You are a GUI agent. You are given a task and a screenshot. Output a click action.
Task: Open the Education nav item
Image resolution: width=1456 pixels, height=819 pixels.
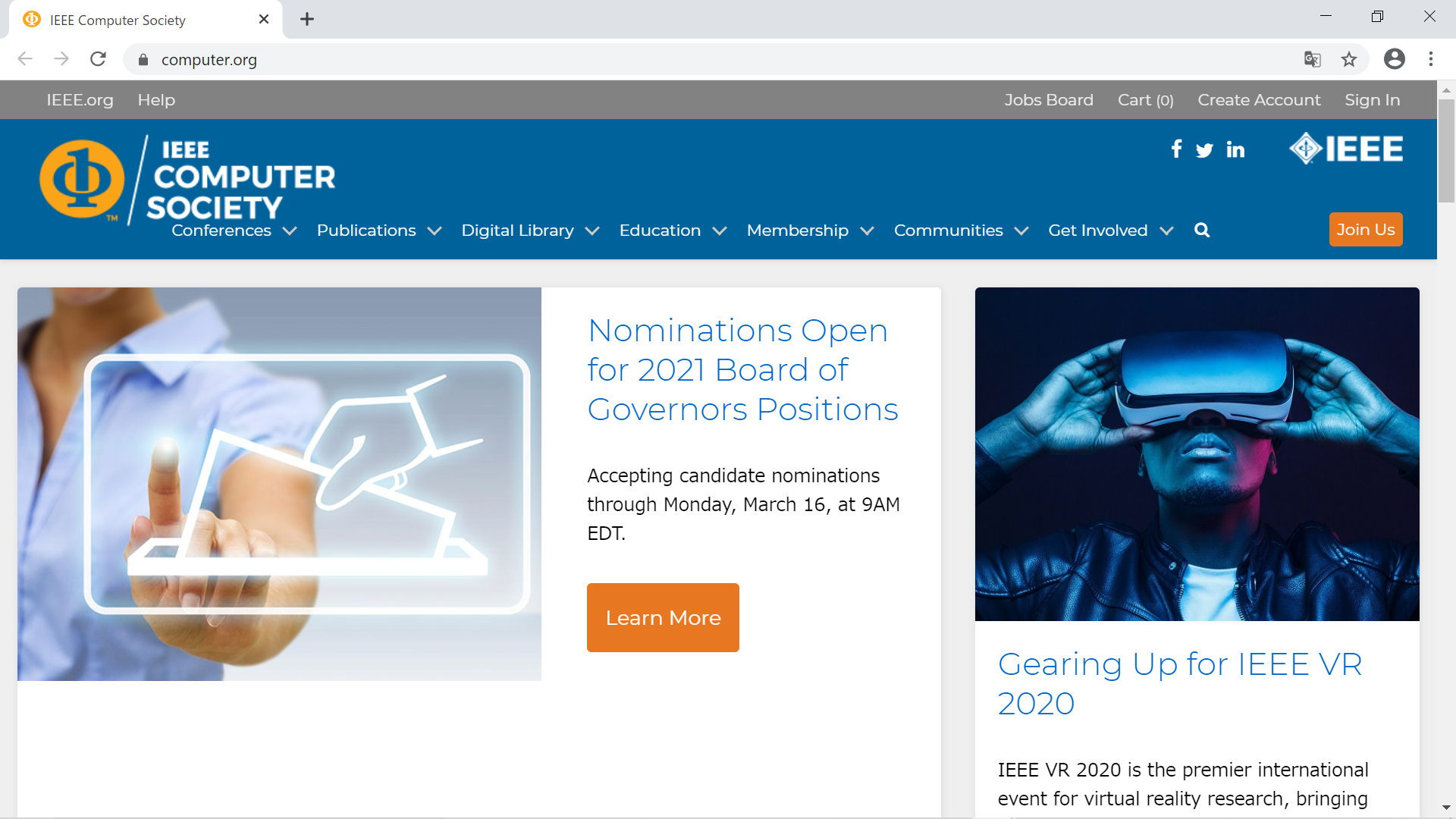pos(660,231)
